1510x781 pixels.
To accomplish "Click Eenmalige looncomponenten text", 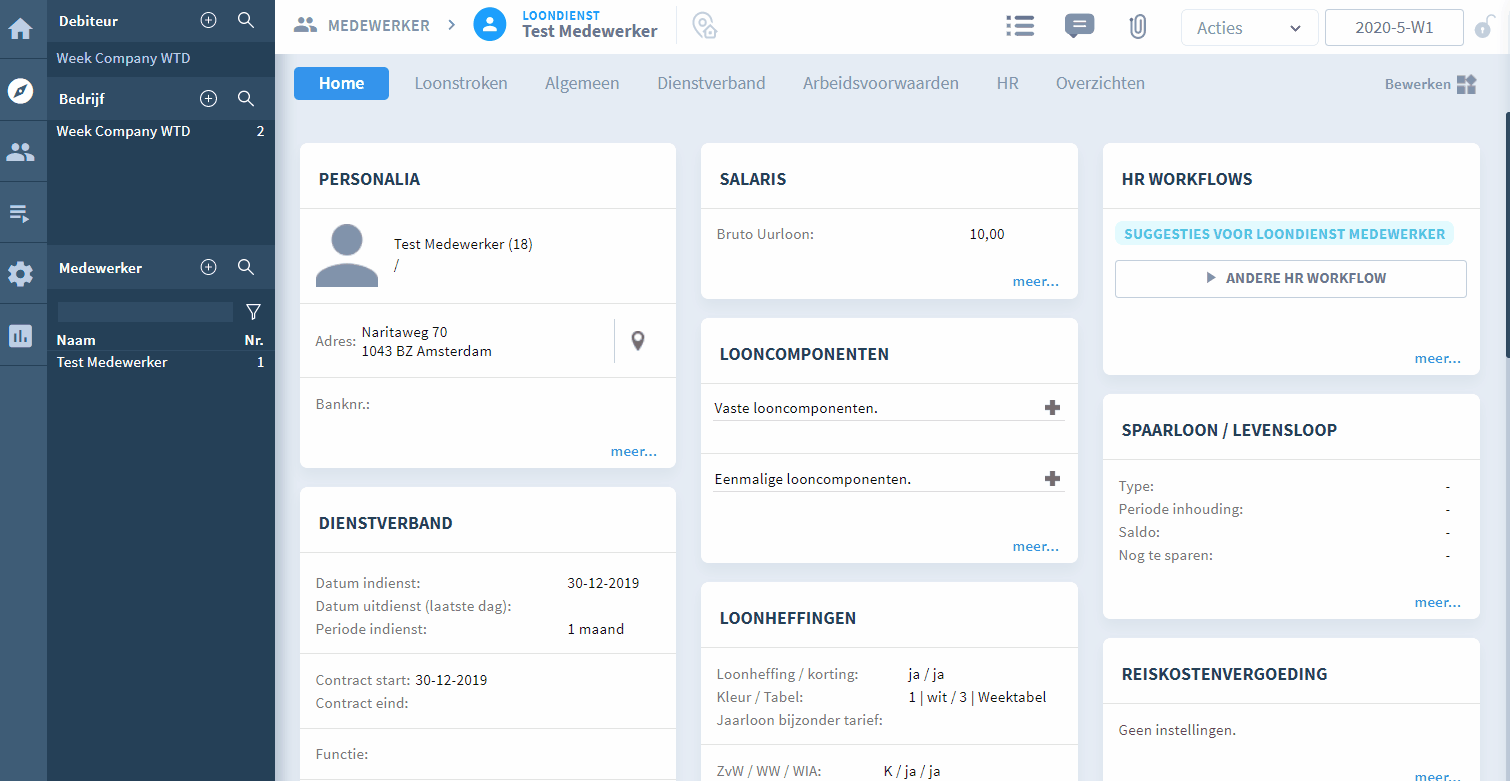I will point(813,479).
